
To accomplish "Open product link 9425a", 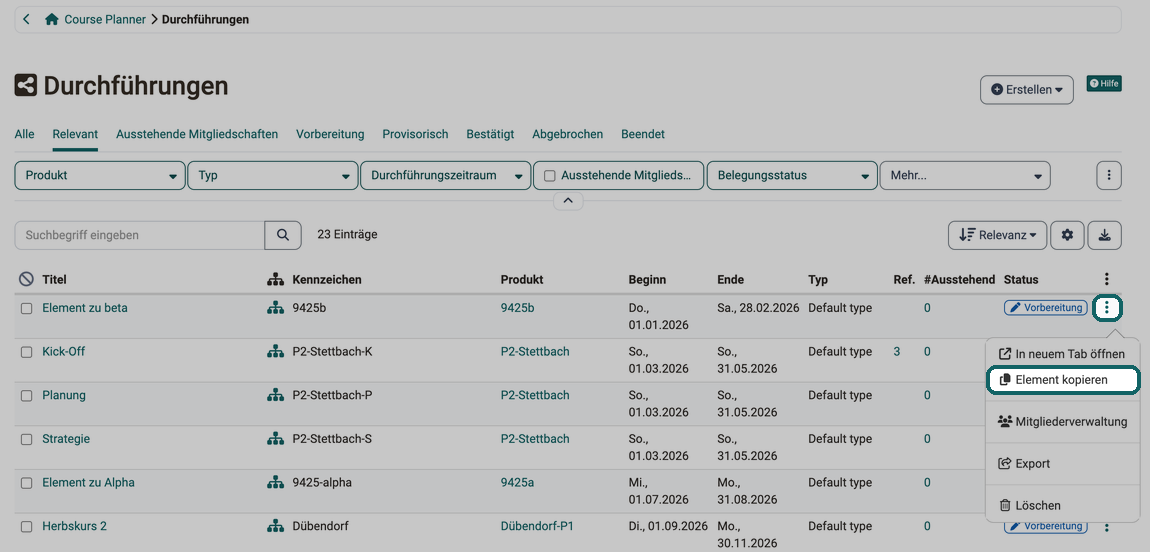I will [x=518, y=482].
